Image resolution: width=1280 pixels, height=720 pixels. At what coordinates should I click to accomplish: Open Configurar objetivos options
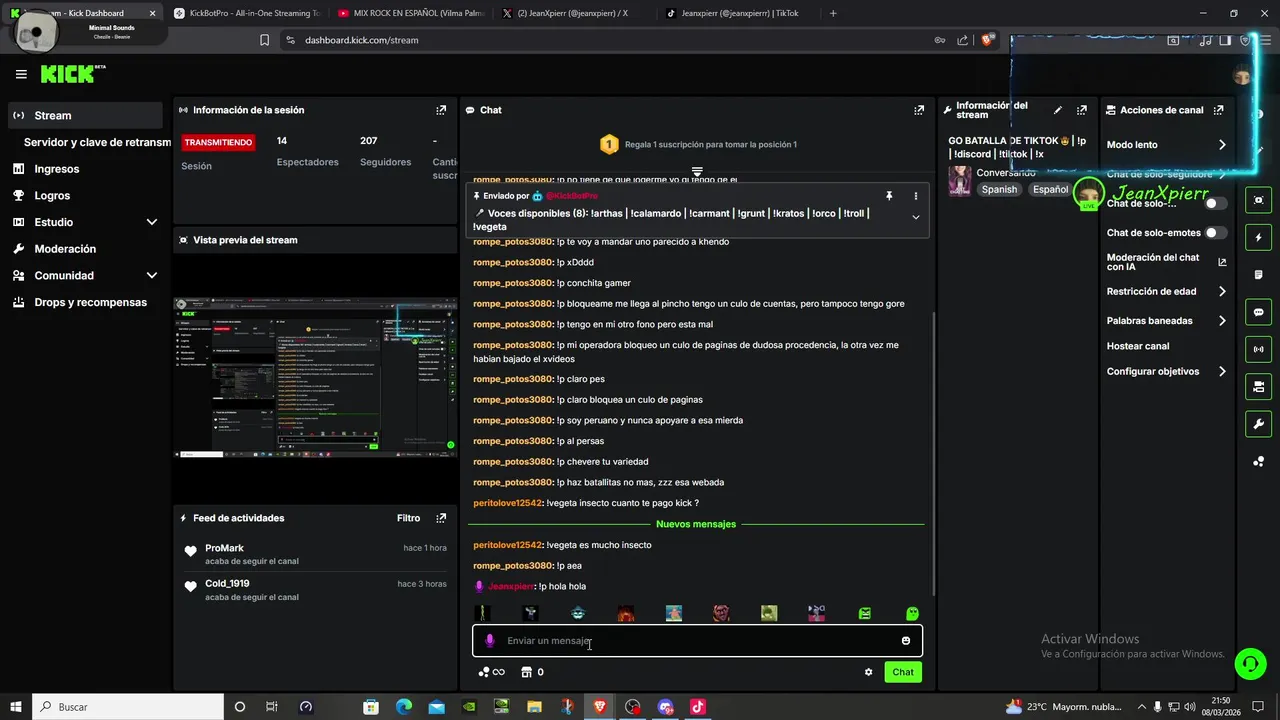pos(1166,371)
